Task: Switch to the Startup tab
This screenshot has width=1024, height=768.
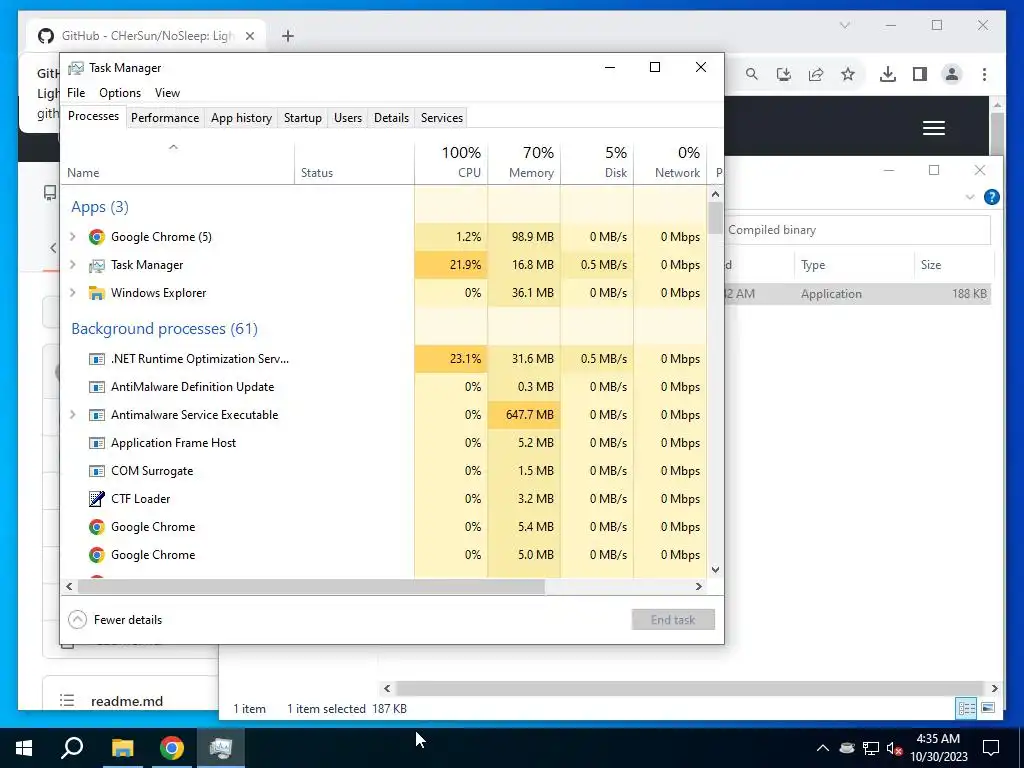Action: tap(302, 118)
